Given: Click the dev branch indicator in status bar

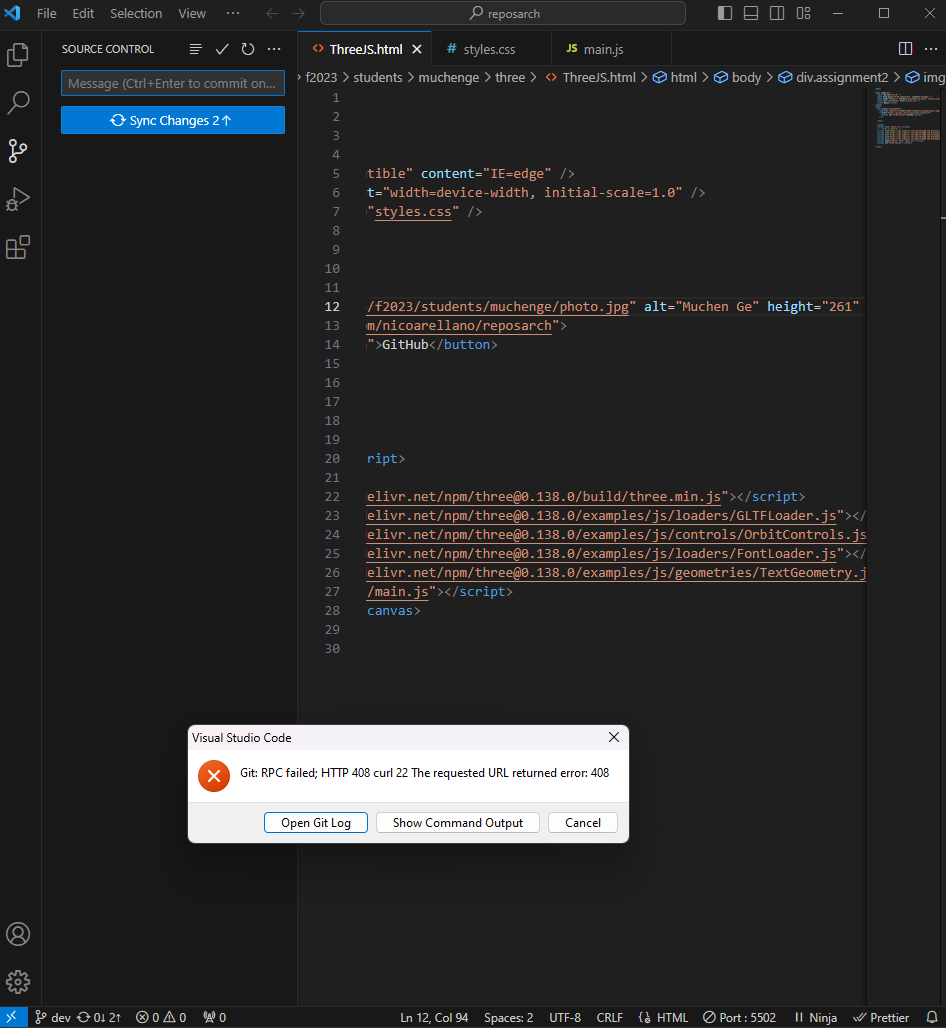Looking at the screenshot, I should tap(51, 1017).
